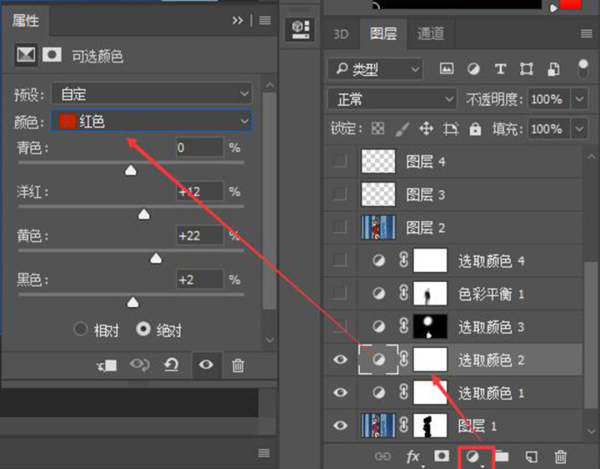Filter layers by type (T) icon
Viewport: 600px width, 469px height.
pyautogui.click(x=500, y=69)
